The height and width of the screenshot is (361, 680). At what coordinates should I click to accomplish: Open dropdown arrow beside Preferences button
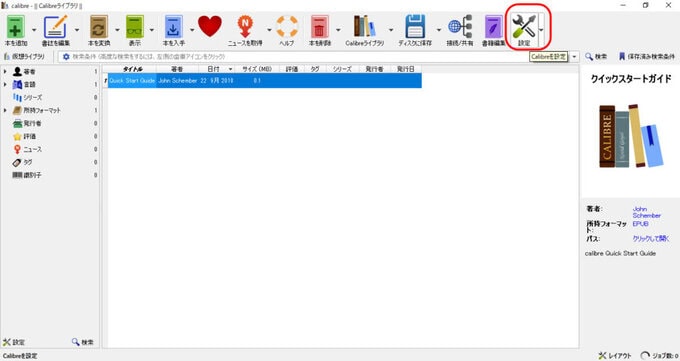tap(541, 30)
